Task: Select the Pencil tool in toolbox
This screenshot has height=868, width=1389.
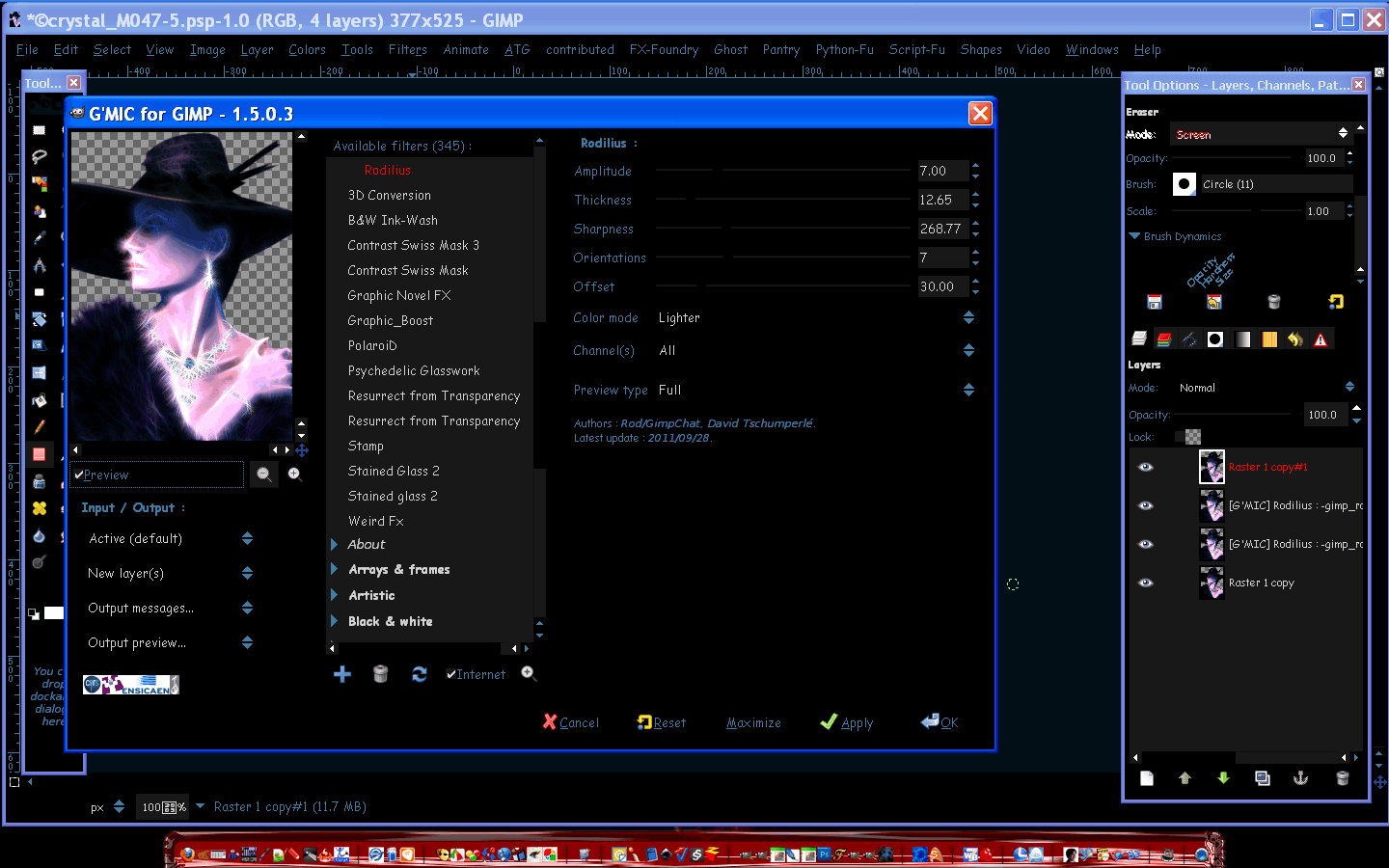Action: 40,426
